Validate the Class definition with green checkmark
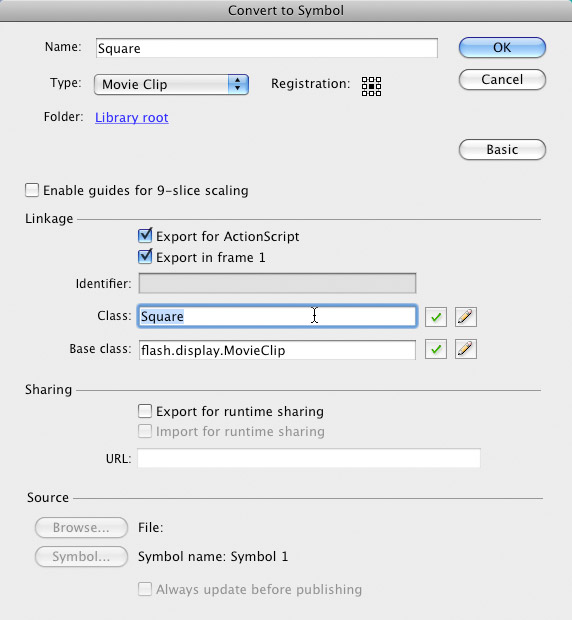Viewport: 572px width, 620px height. pos(436,317)
